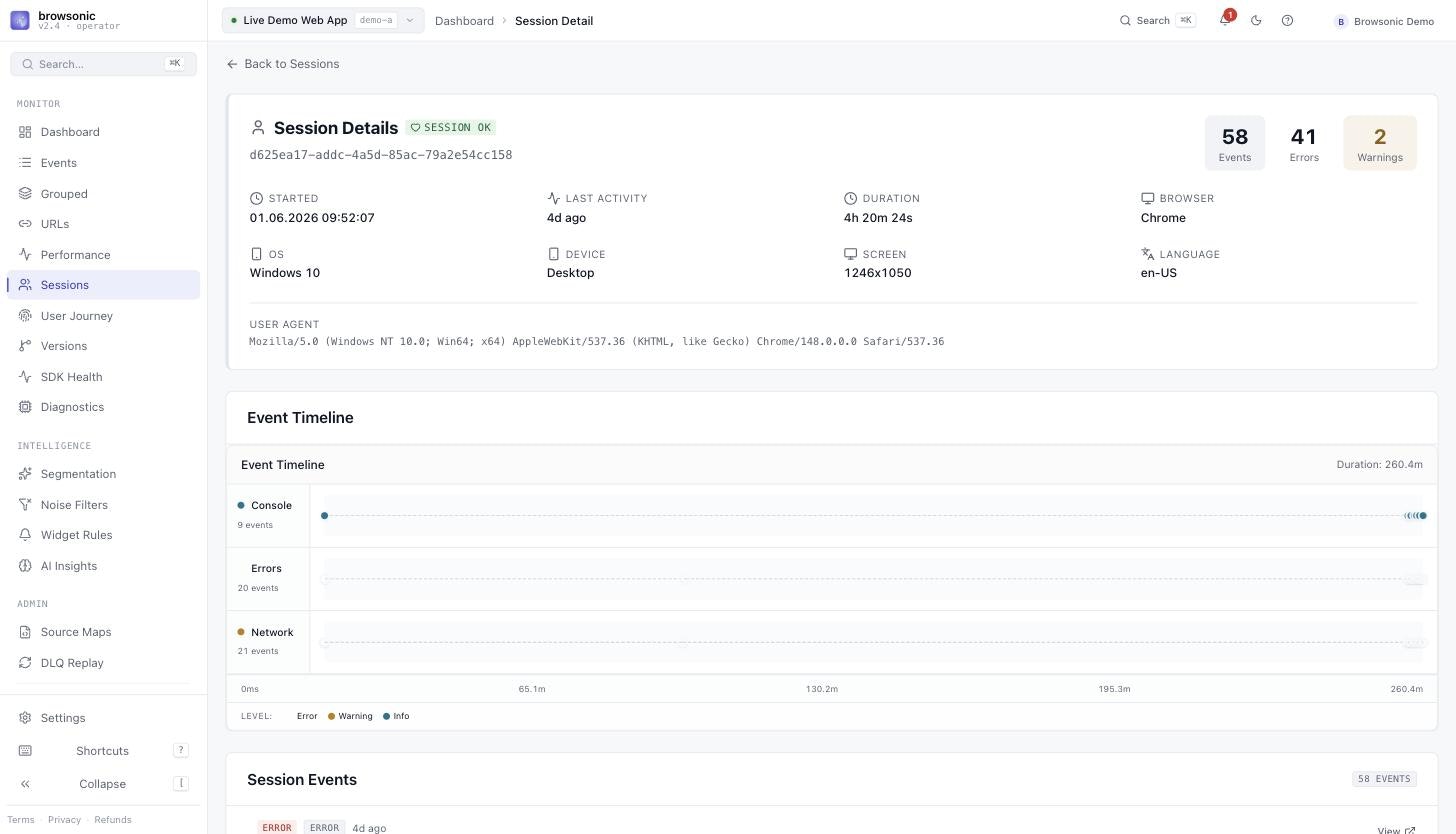Select the Console timeline row label

coord(267,514)
